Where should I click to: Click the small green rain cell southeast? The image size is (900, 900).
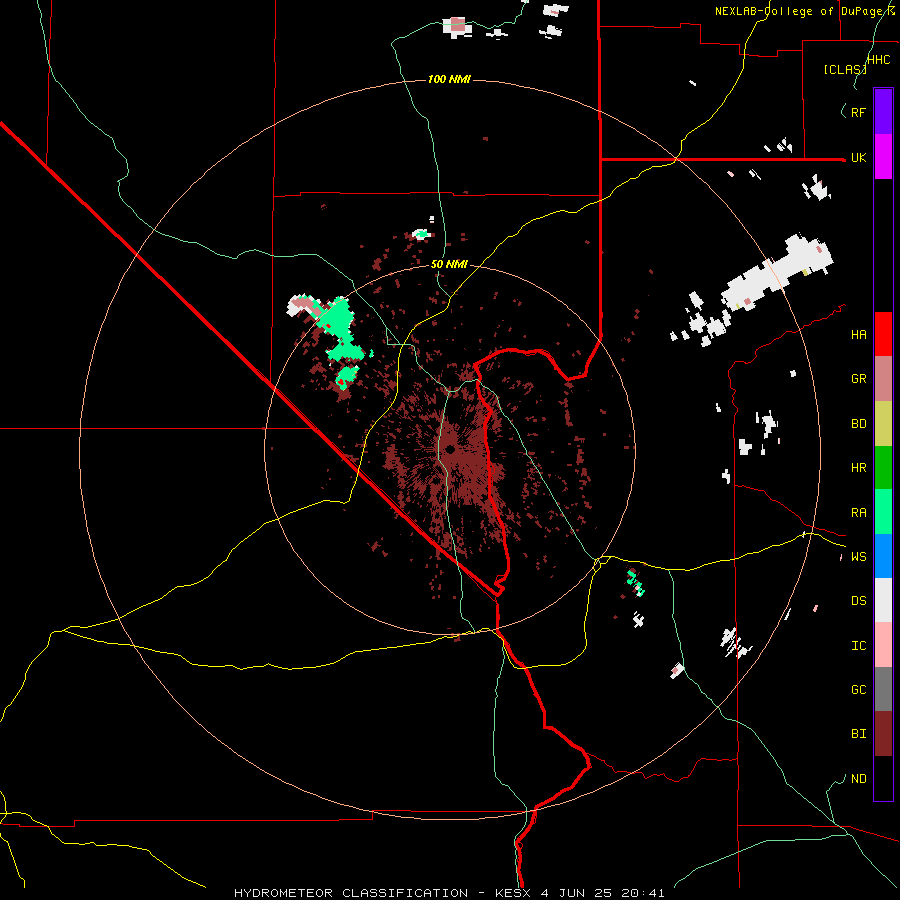tap(635, 583)
